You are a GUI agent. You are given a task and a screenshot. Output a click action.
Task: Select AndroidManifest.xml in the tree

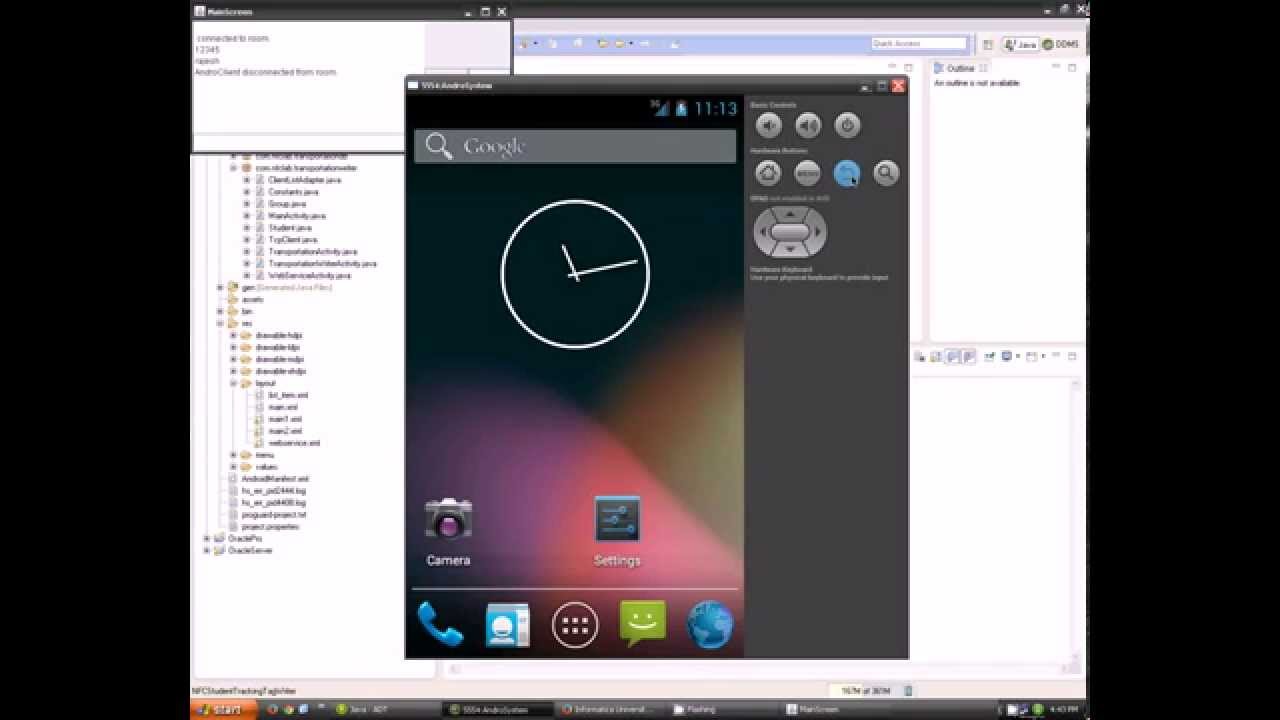point(275,479)
